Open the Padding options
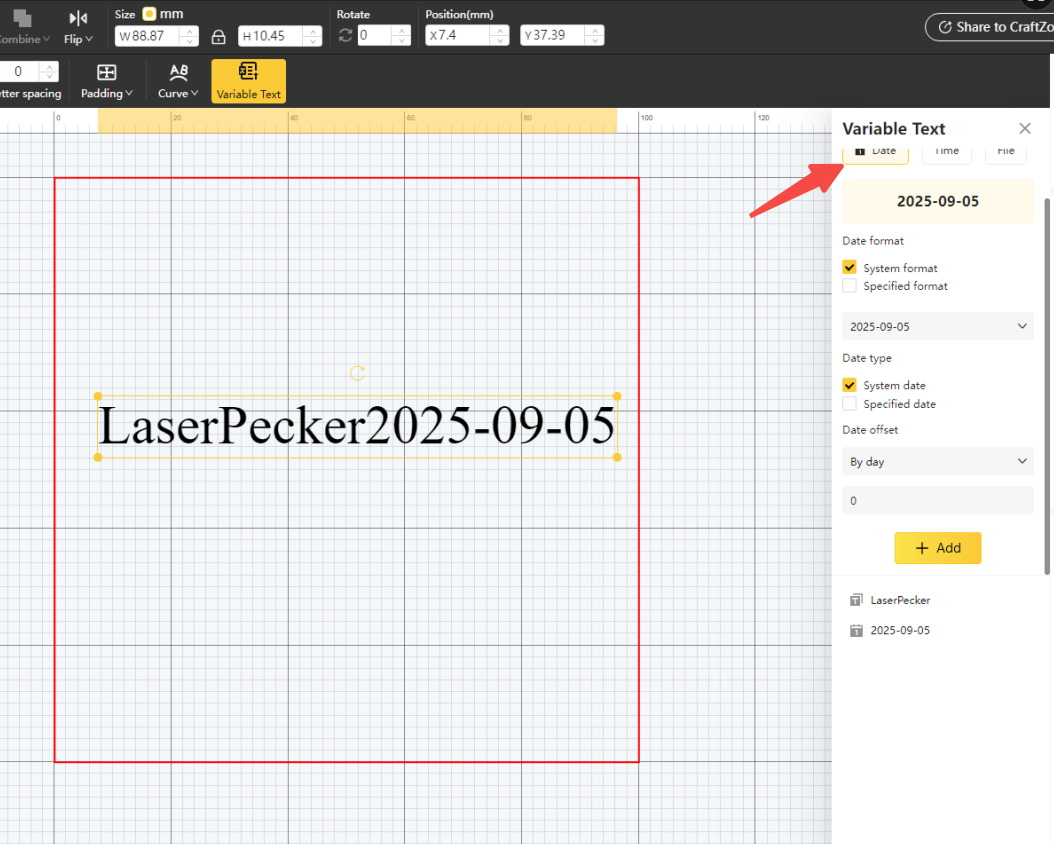The image size is (1054, 844). click(x=106, y=81)
